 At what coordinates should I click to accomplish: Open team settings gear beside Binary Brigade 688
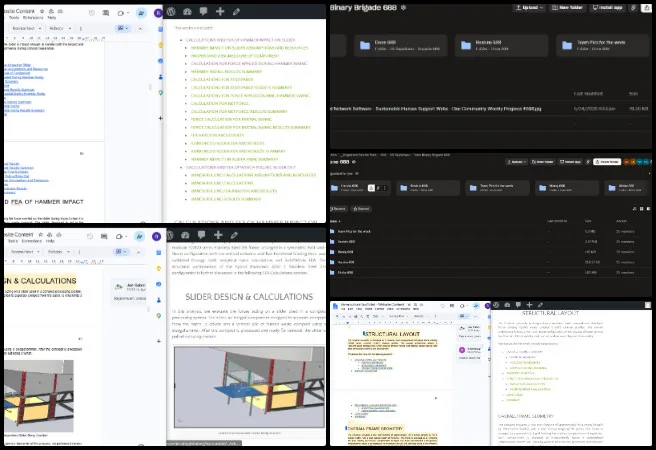(x=403, y=8)
